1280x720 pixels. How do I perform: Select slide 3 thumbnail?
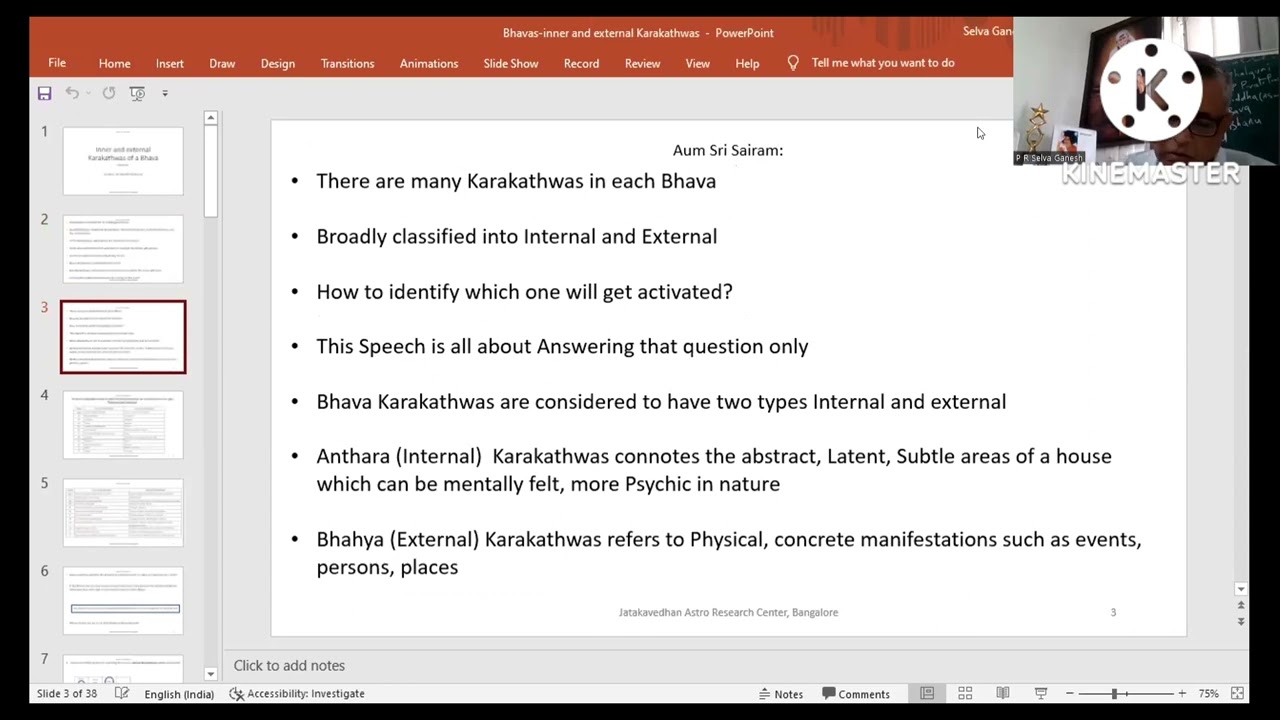pyautogui.click(x=123, y=337)
